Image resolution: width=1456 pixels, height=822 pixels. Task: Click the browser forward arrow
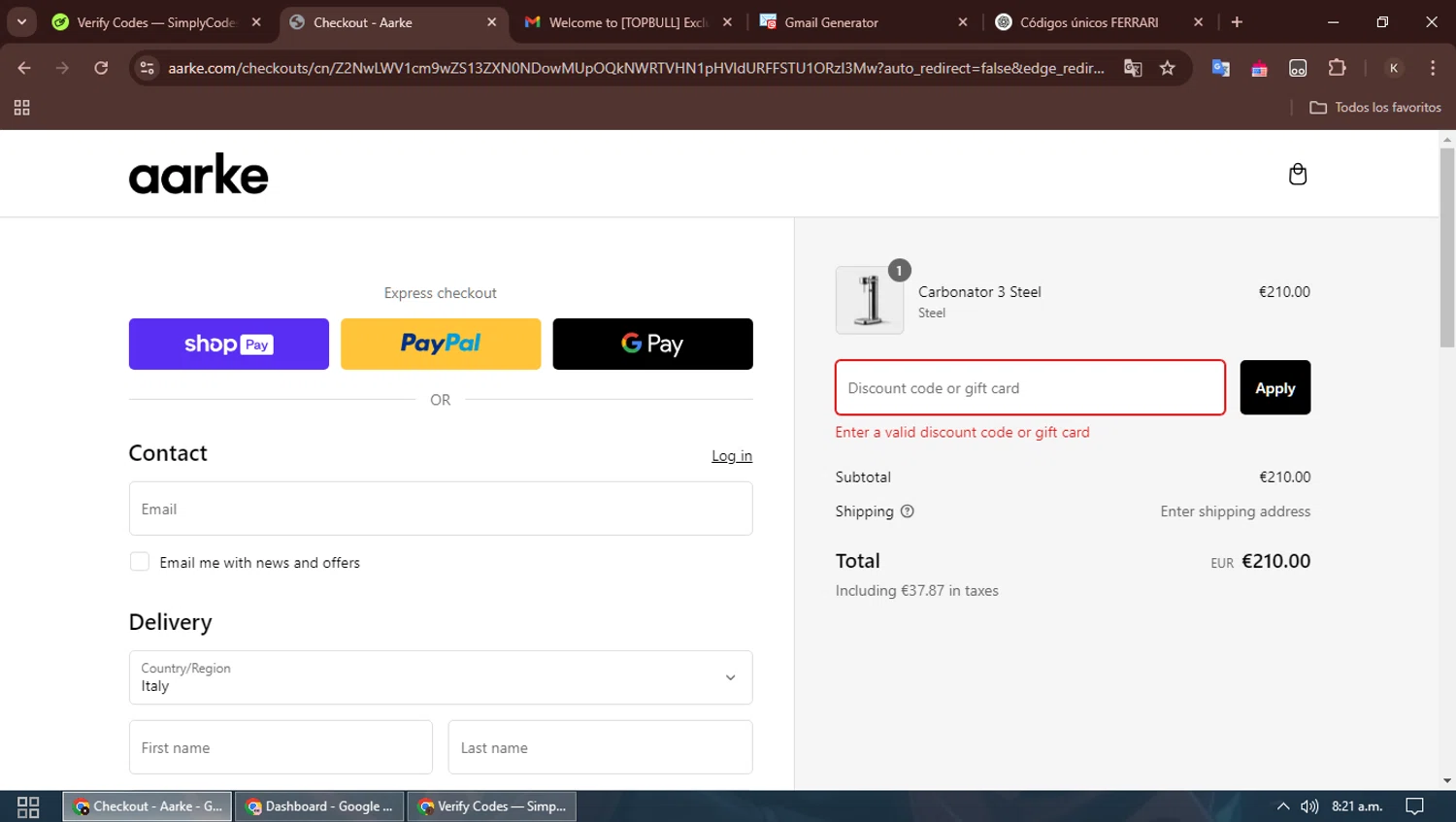click(x=62, y=68)
